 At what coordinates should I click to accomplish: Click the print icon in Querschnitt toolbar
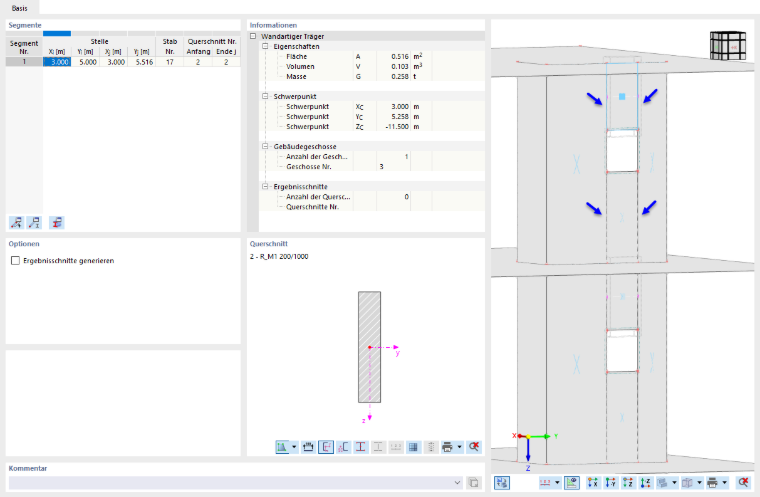pyautogui.click(x=447, y=447)
